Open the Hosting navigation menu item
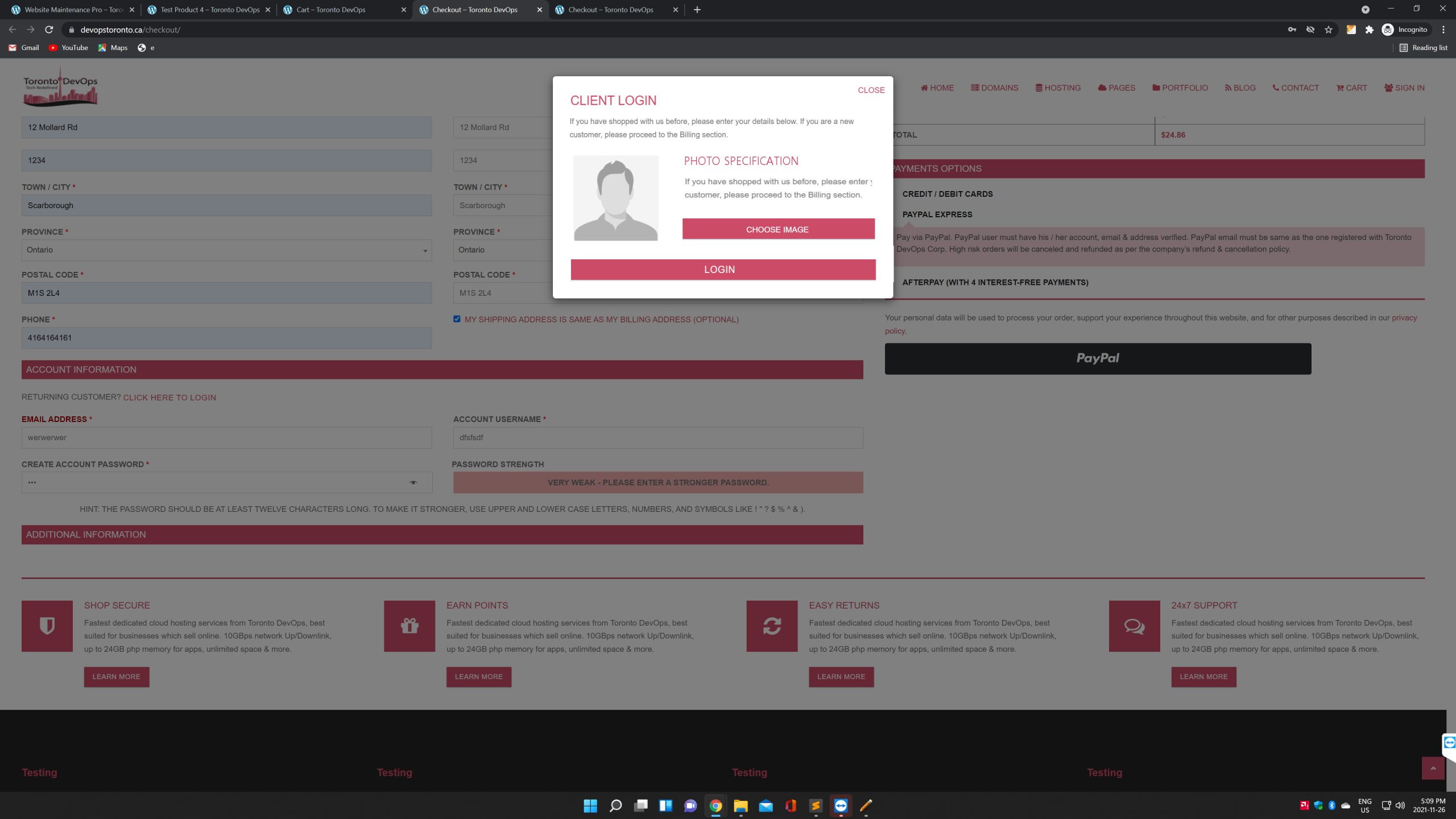This screenshot has height=819, width=1456. coord(1058,88)
